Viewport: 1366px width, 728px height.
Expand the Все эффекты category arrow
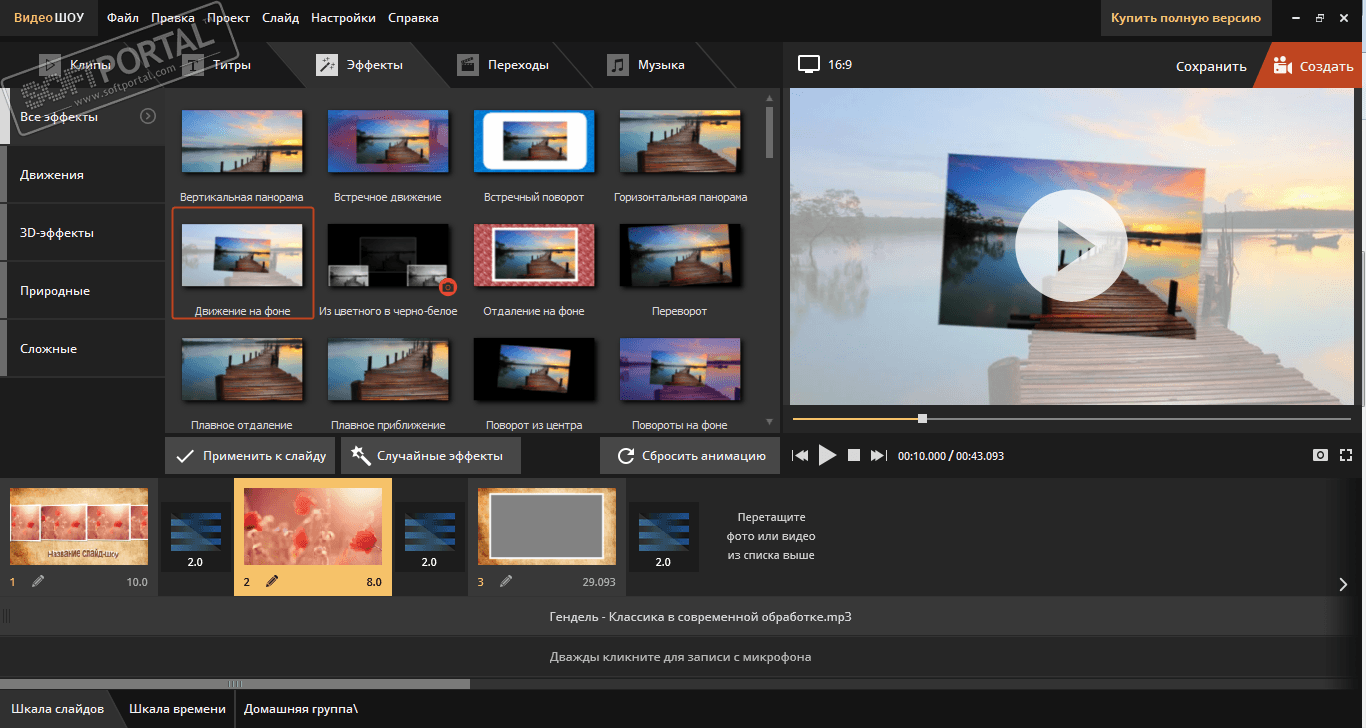[148, 117]
